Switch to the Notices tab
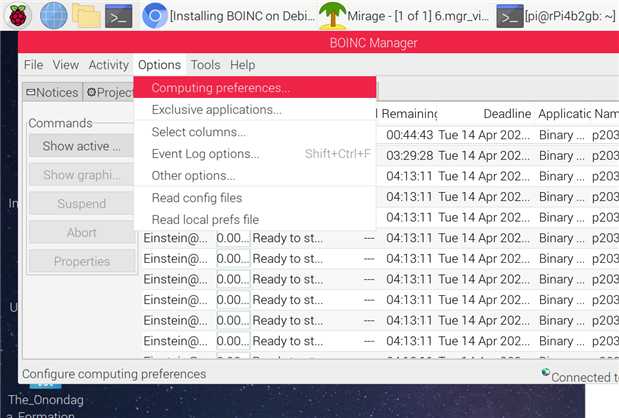 pos(52,92)
